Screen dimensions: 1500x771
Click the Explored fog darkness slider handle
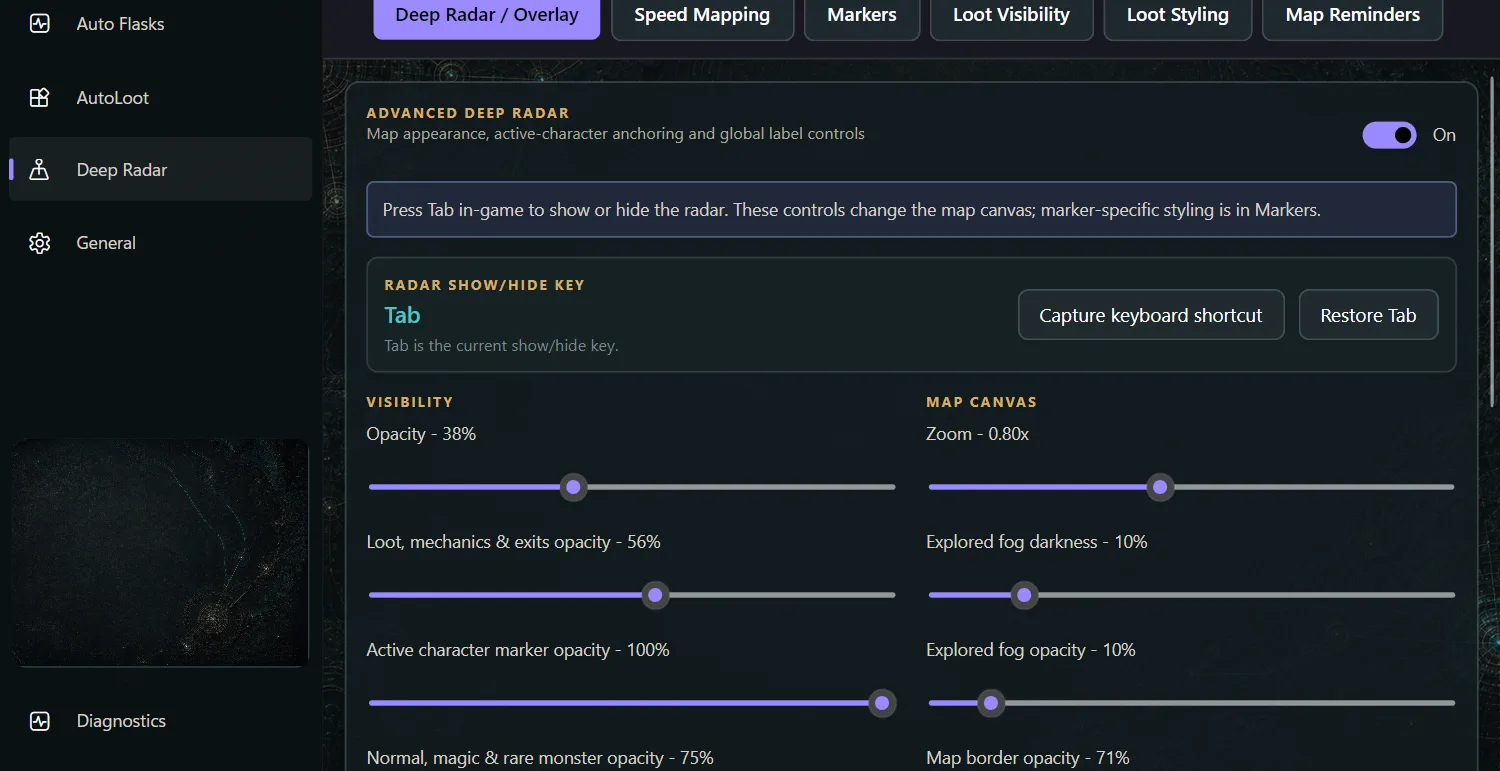pos(1023,595)
